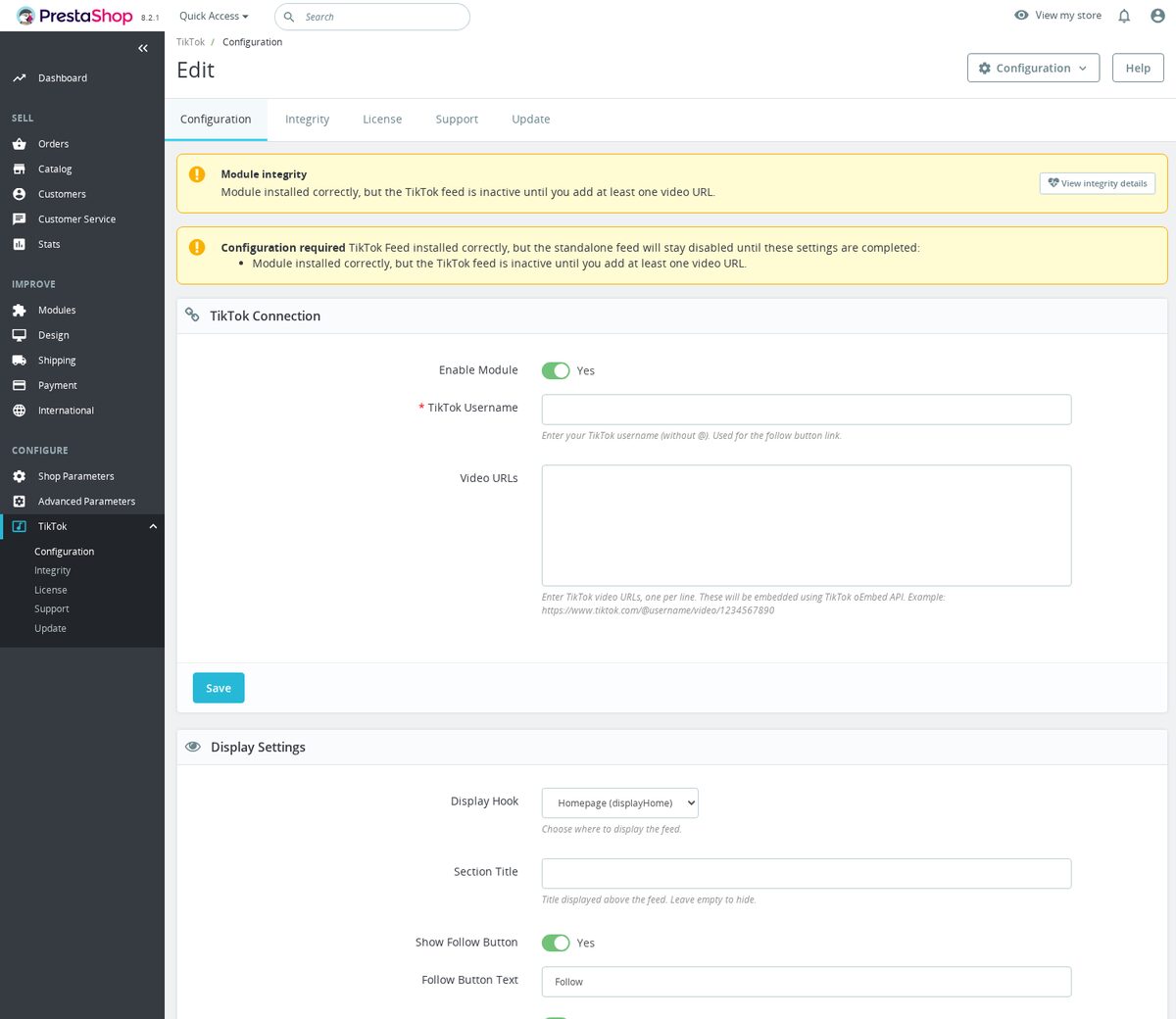
Task: Click the PrestaShop logo
Action: click(74, 16)
